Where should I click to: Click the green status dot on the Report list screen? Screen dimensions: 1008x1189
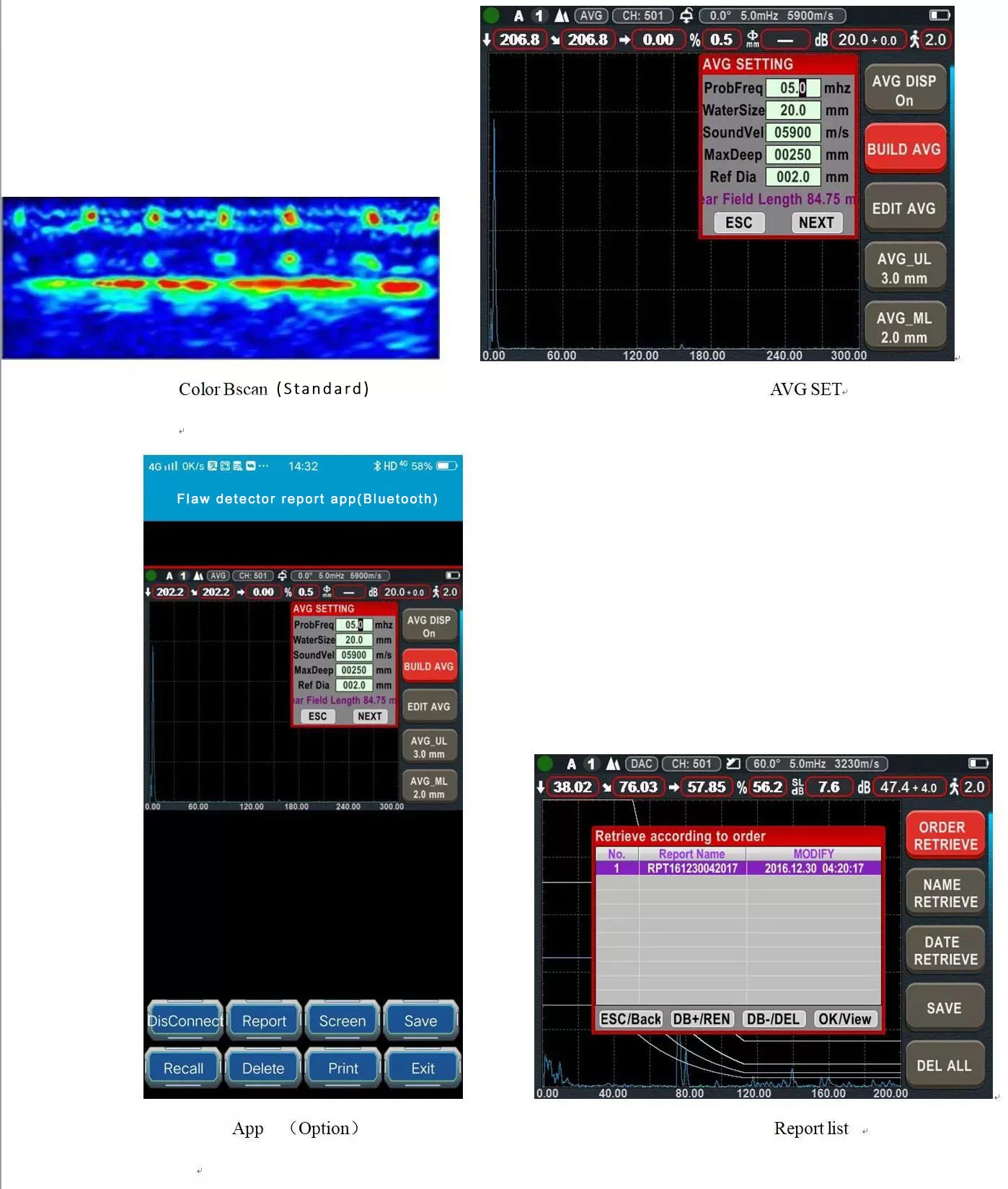(545, 764)
